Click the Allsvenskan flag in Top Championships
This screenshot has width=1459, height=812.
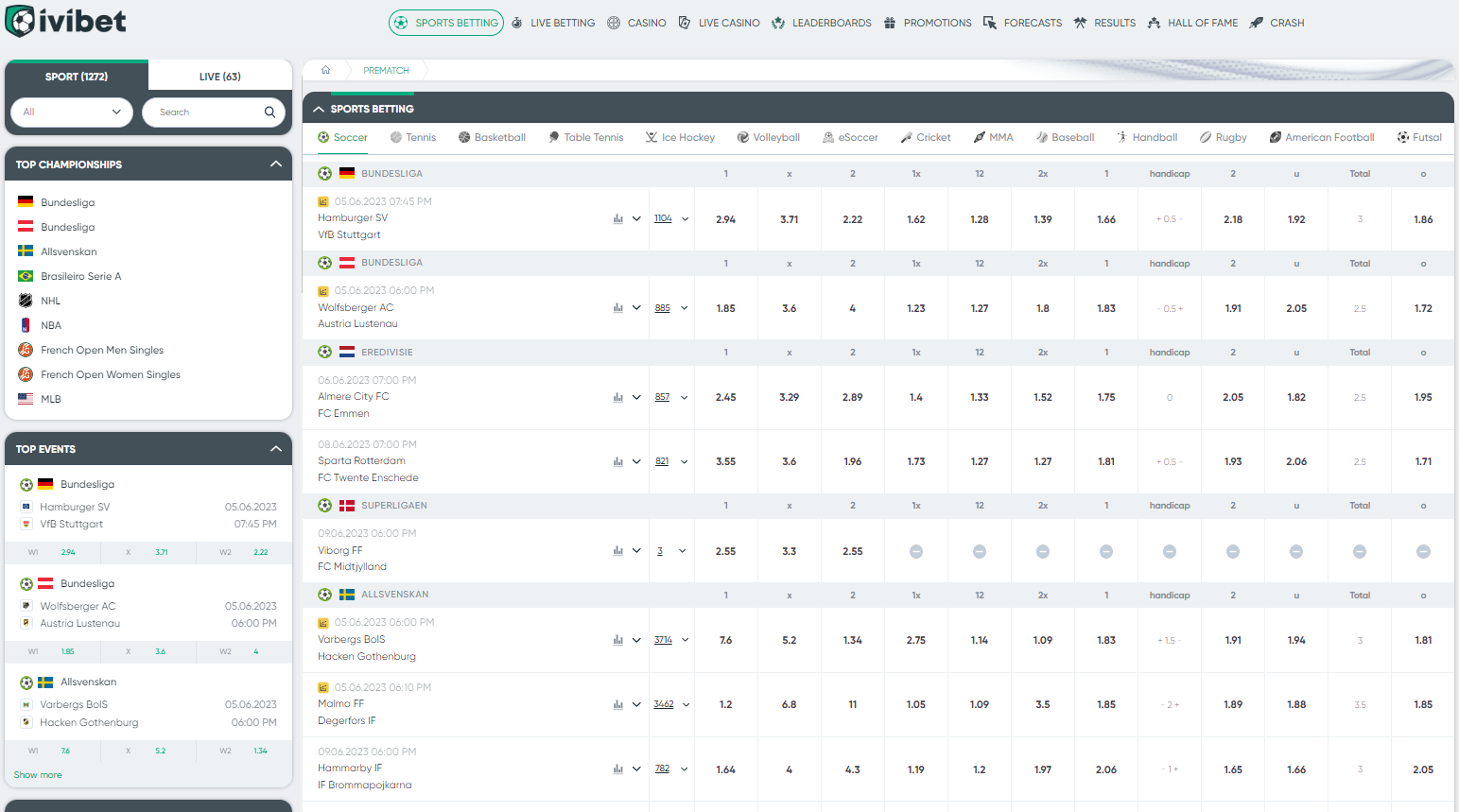pyautogui.click(x=26, y=251)
